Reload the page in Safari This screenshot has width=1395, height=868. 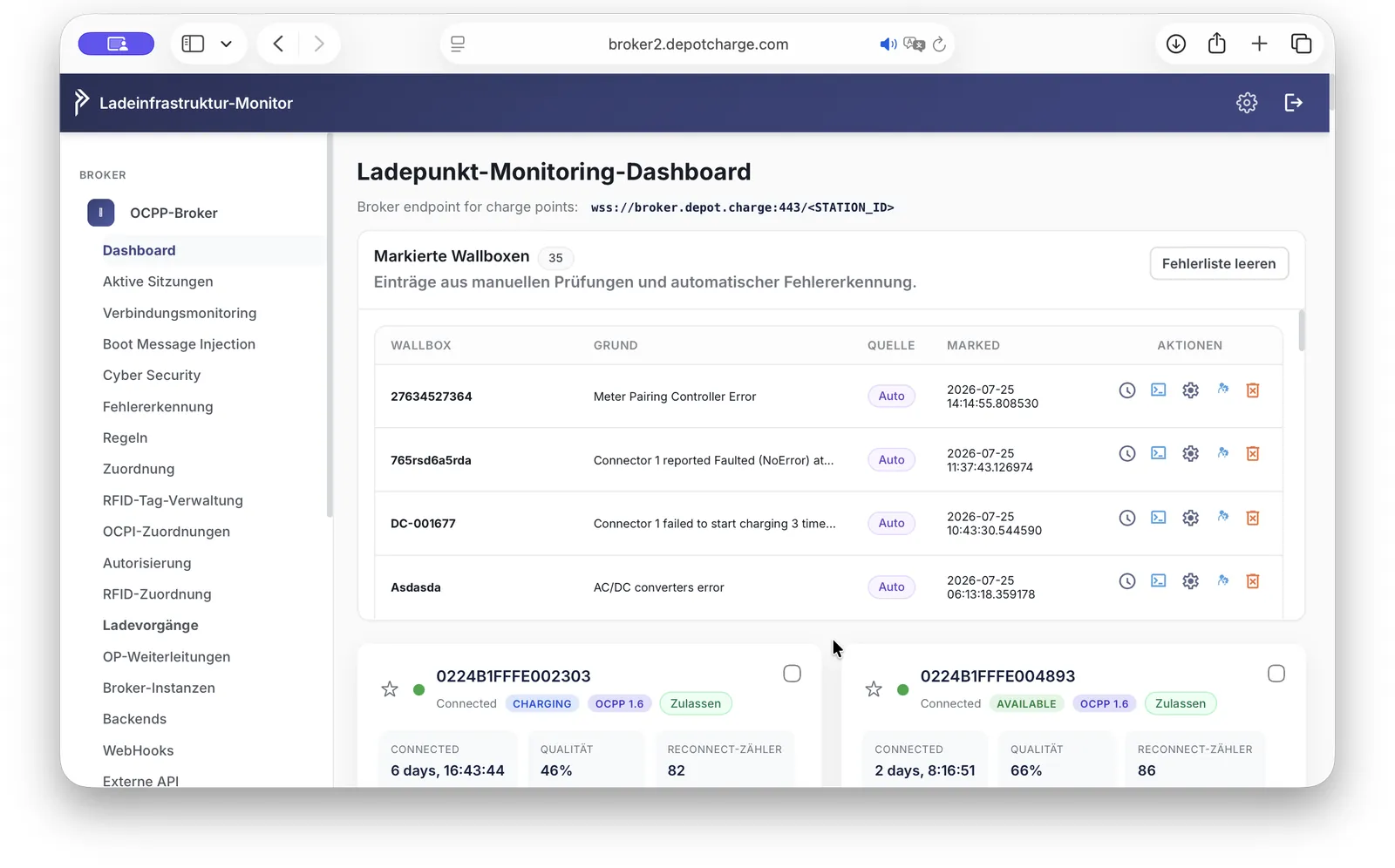point(939,44)
